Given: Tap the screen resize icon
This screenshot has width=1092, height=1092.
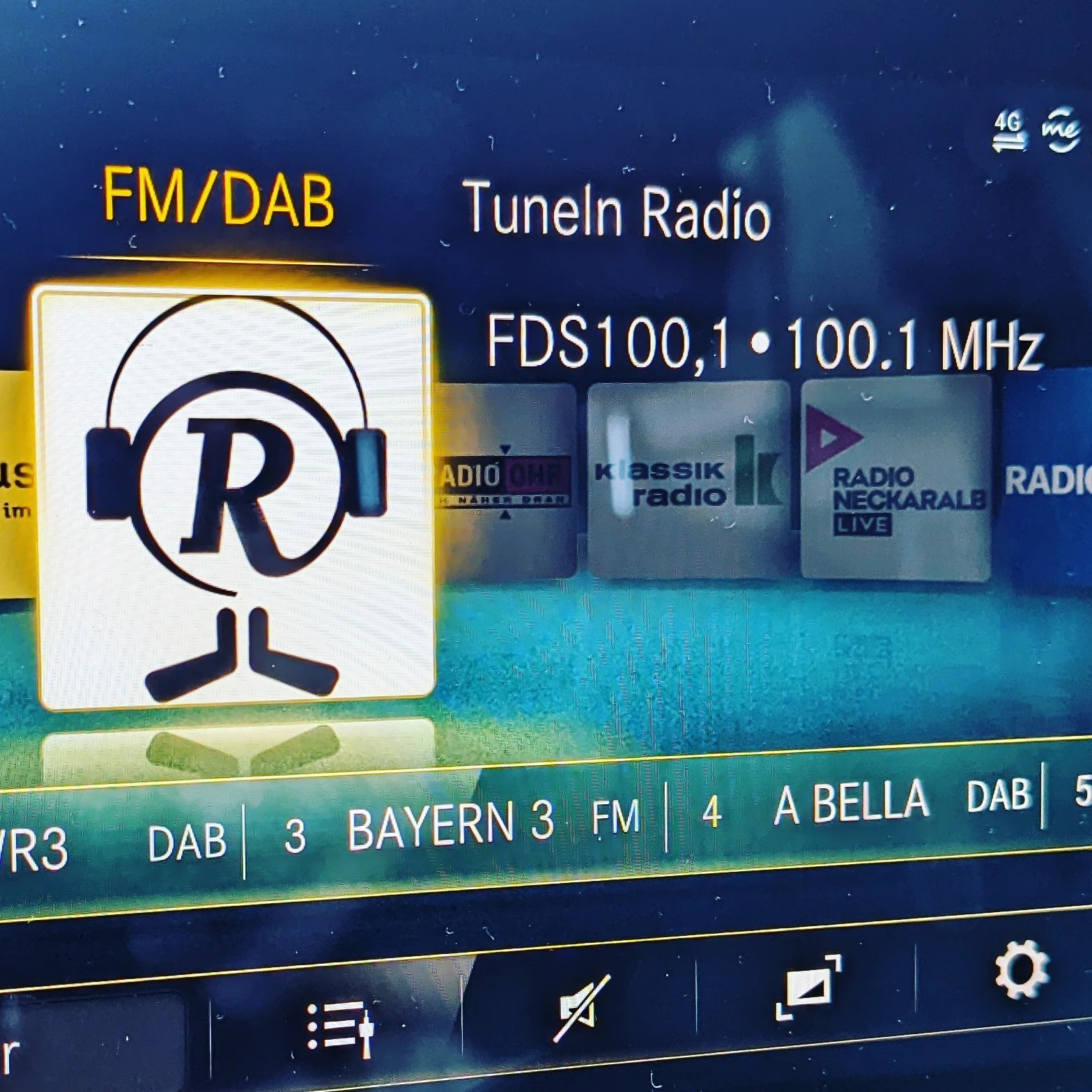Looking at the screenshot, I should pos(808,987).
